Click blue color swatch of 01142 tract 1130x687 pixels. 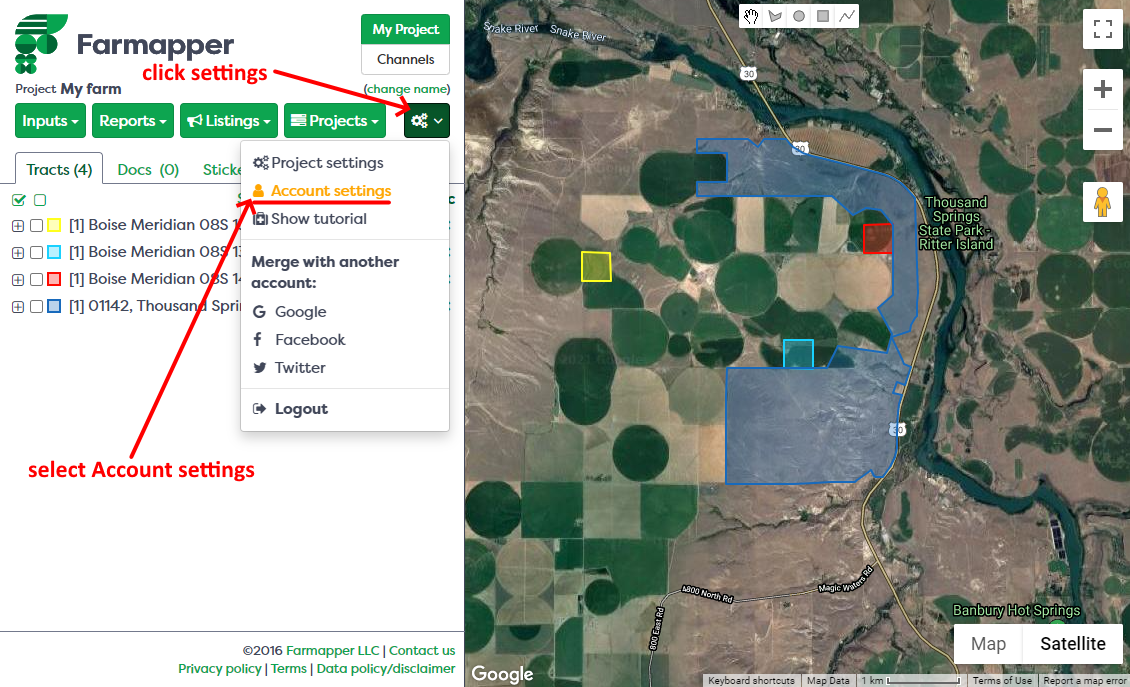[54, 306]
